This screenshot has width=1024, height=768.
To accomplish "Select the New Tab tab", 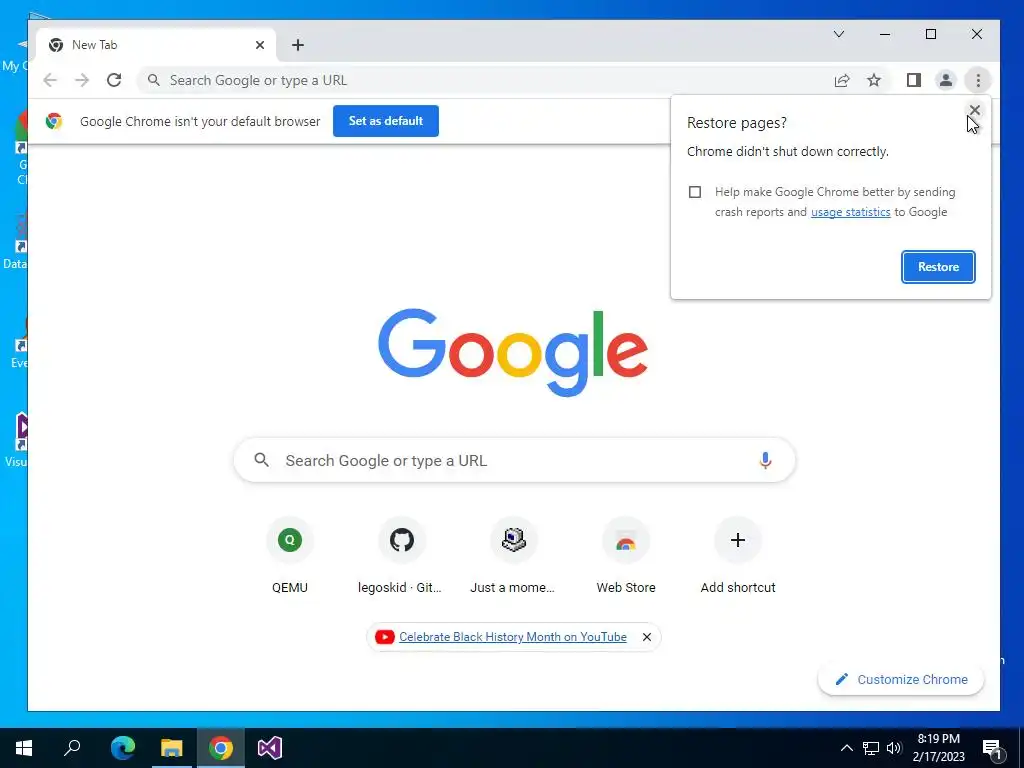I will 157,45.
